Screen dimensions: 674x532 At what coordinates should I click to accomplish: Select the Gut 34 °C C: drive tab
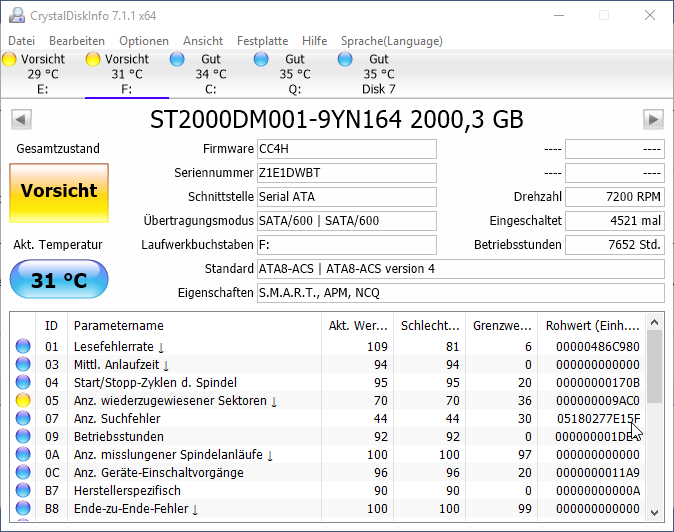click(x=211, y=74)
